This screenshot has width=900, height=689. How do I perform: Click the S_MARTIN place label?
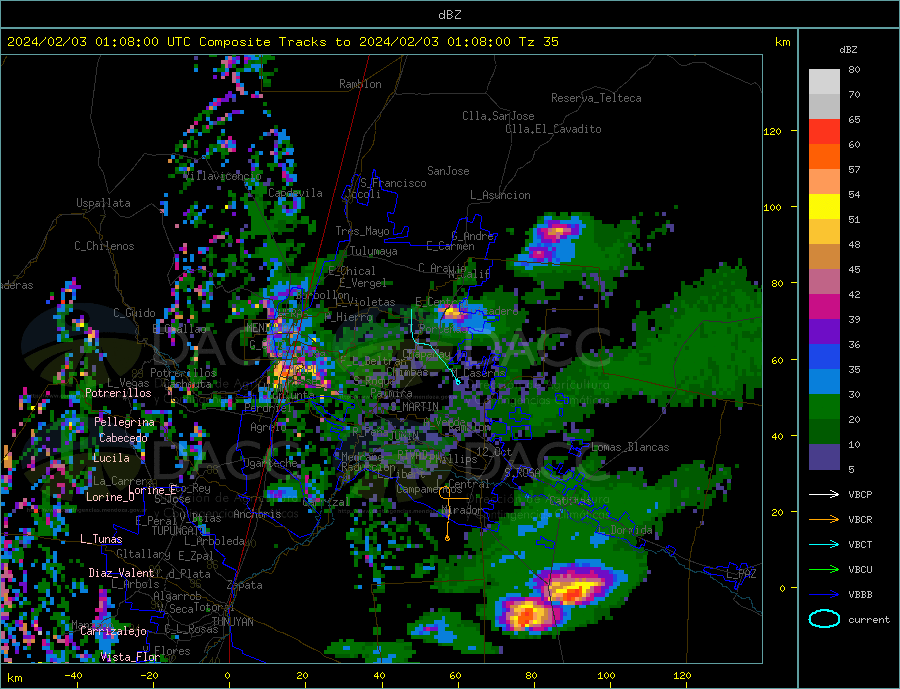[x=414, y=407]
